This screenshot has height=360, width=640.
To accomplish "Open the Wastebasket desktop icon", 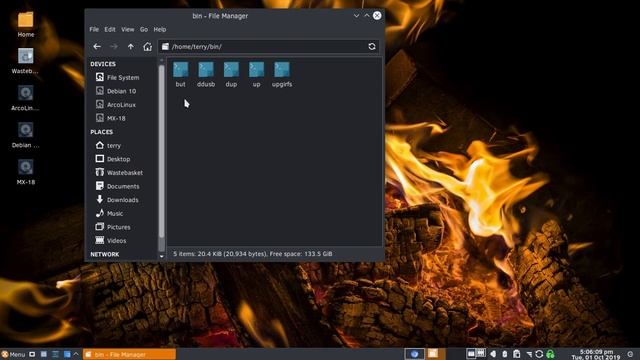I will [25, 60].
